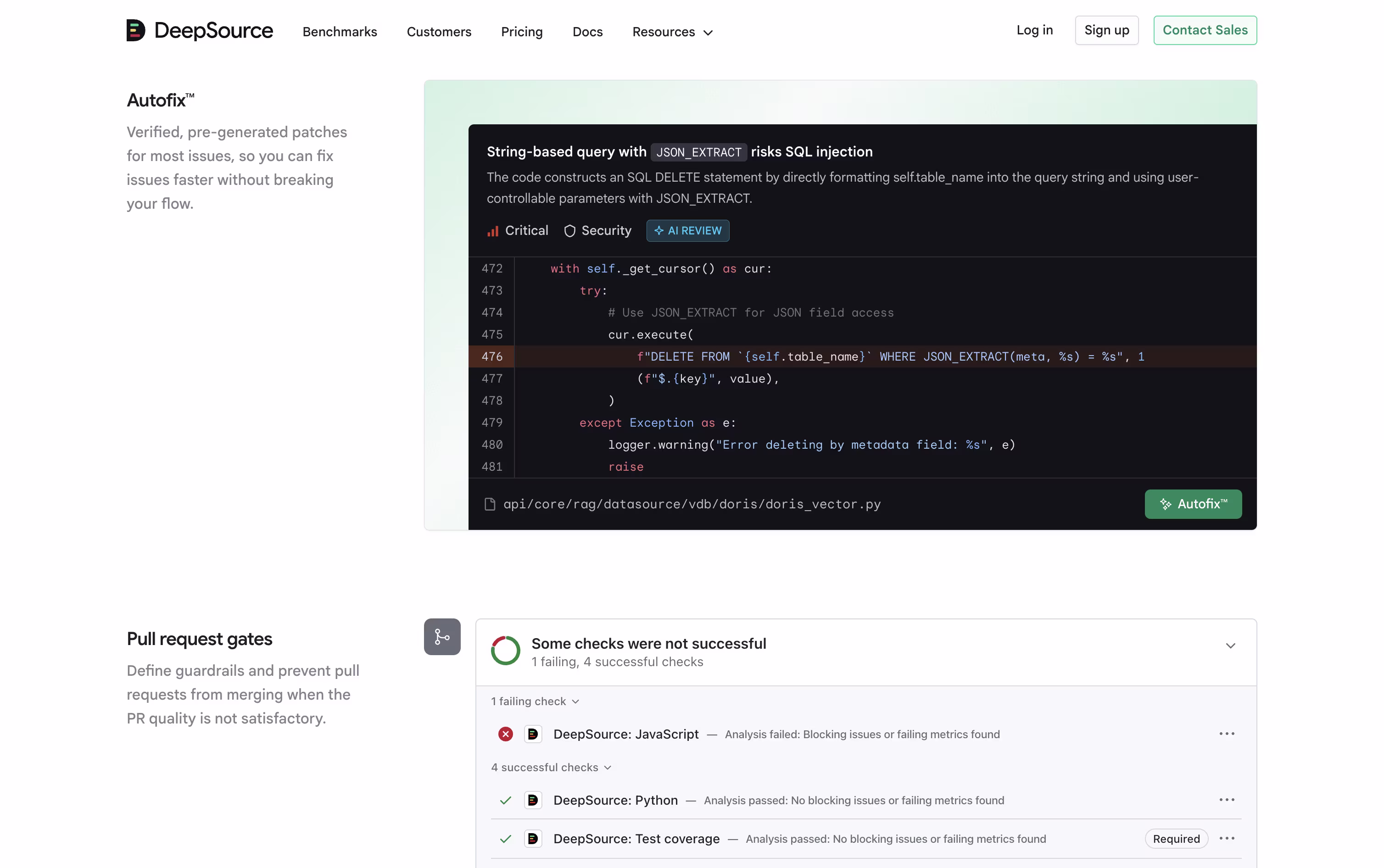Viewport: 1384px width, 868px height.
Task: Select highlighted code line 476
Action: pyautogui.click(x=862, y=356)
